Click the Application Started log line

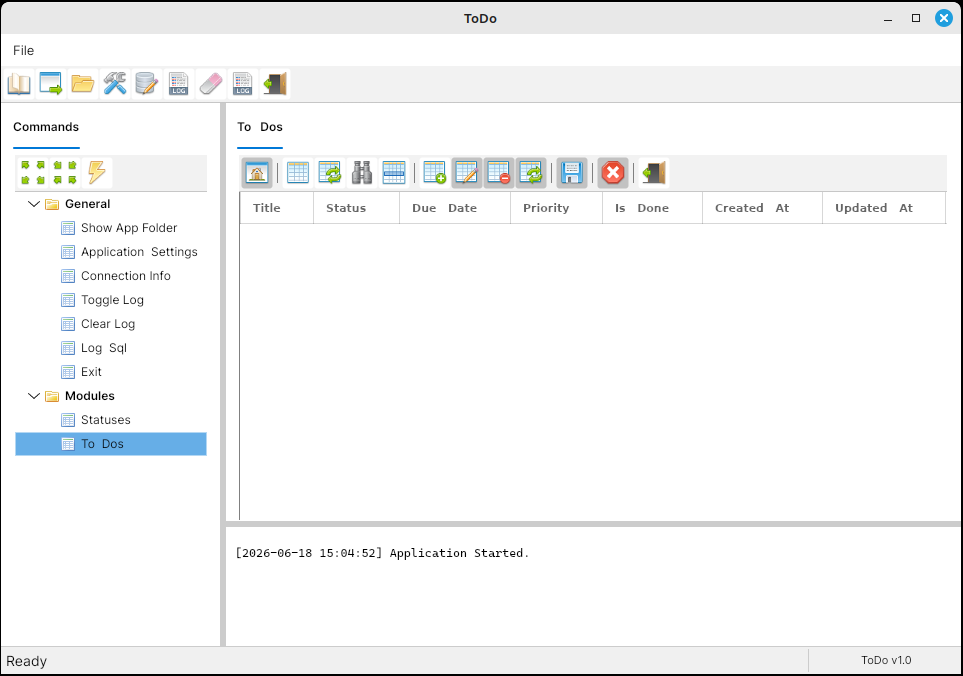click(382, 553)
